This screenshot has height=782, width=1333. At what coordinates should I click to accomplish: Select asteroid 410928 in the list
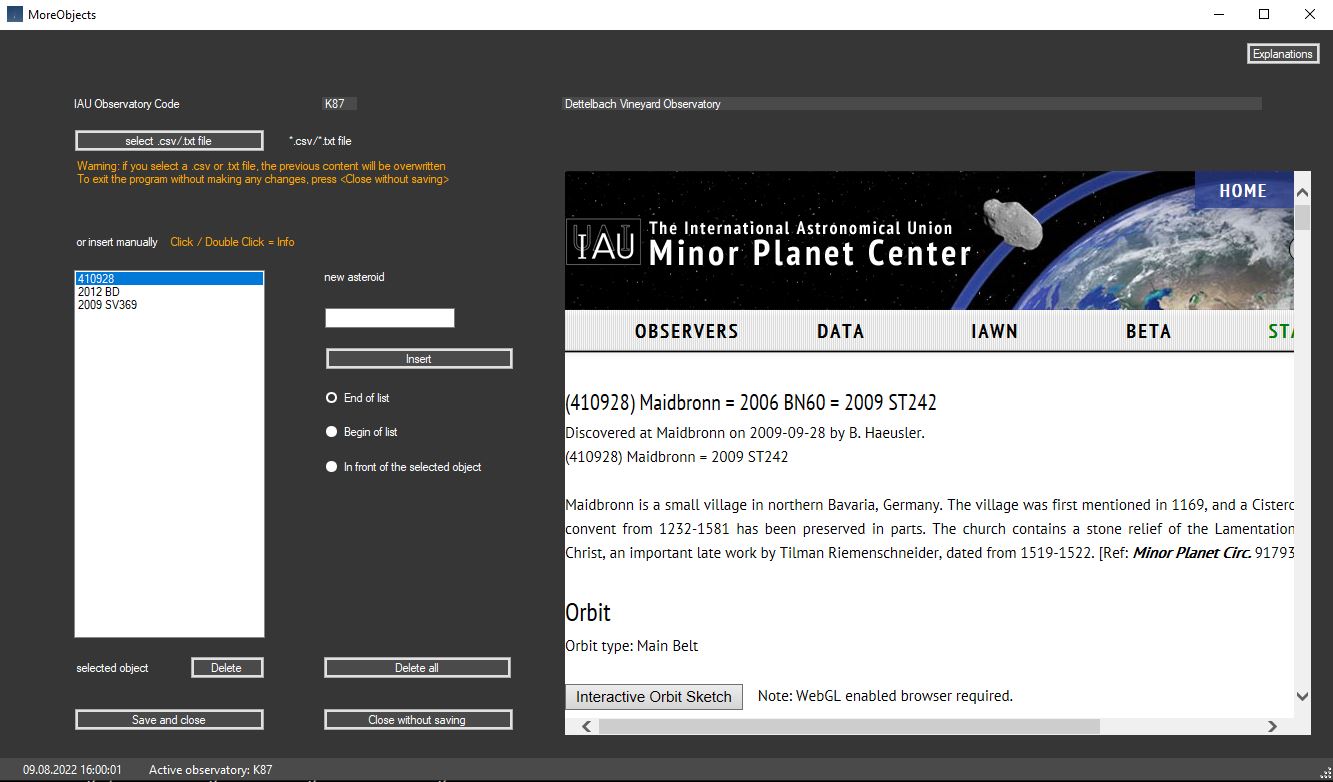click(x=169, y=278)
